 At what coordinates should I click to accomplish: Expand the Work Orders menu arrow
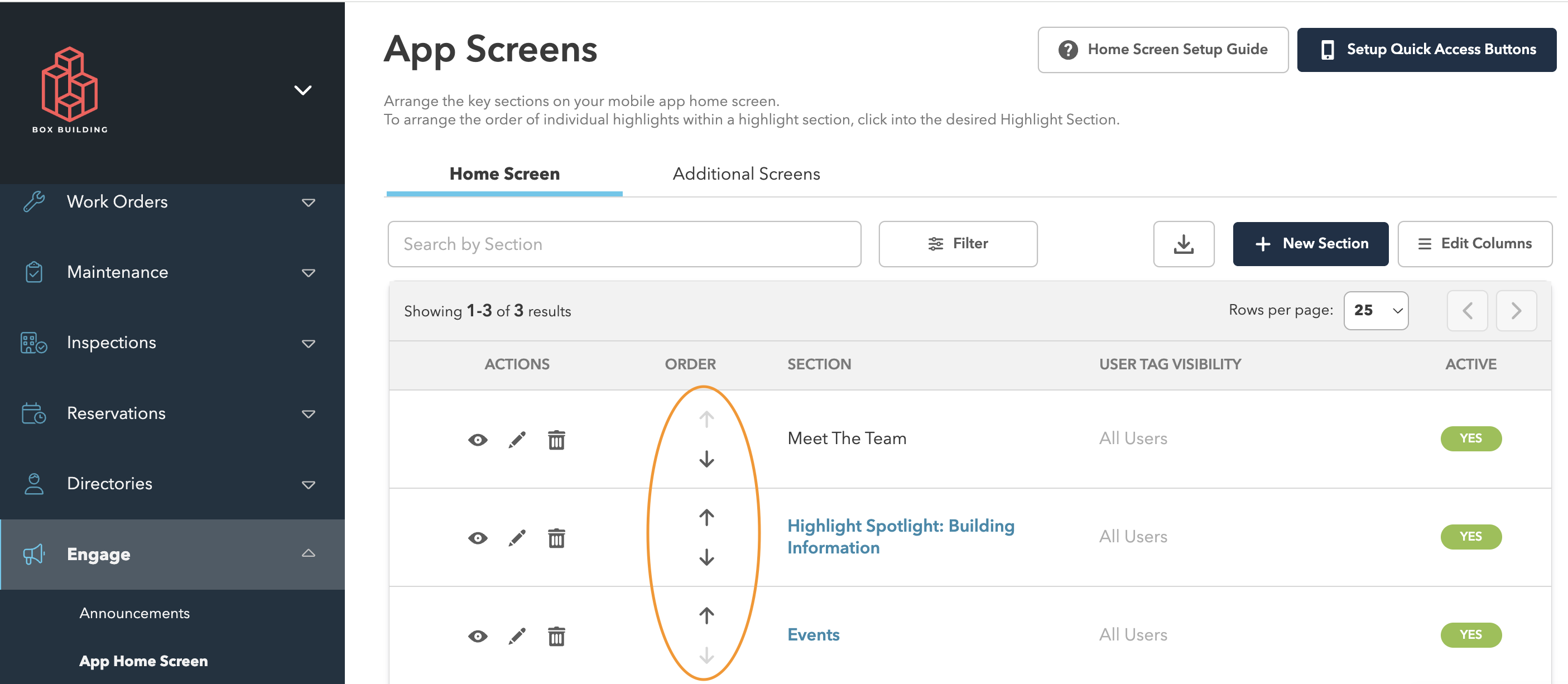point(309,202)
